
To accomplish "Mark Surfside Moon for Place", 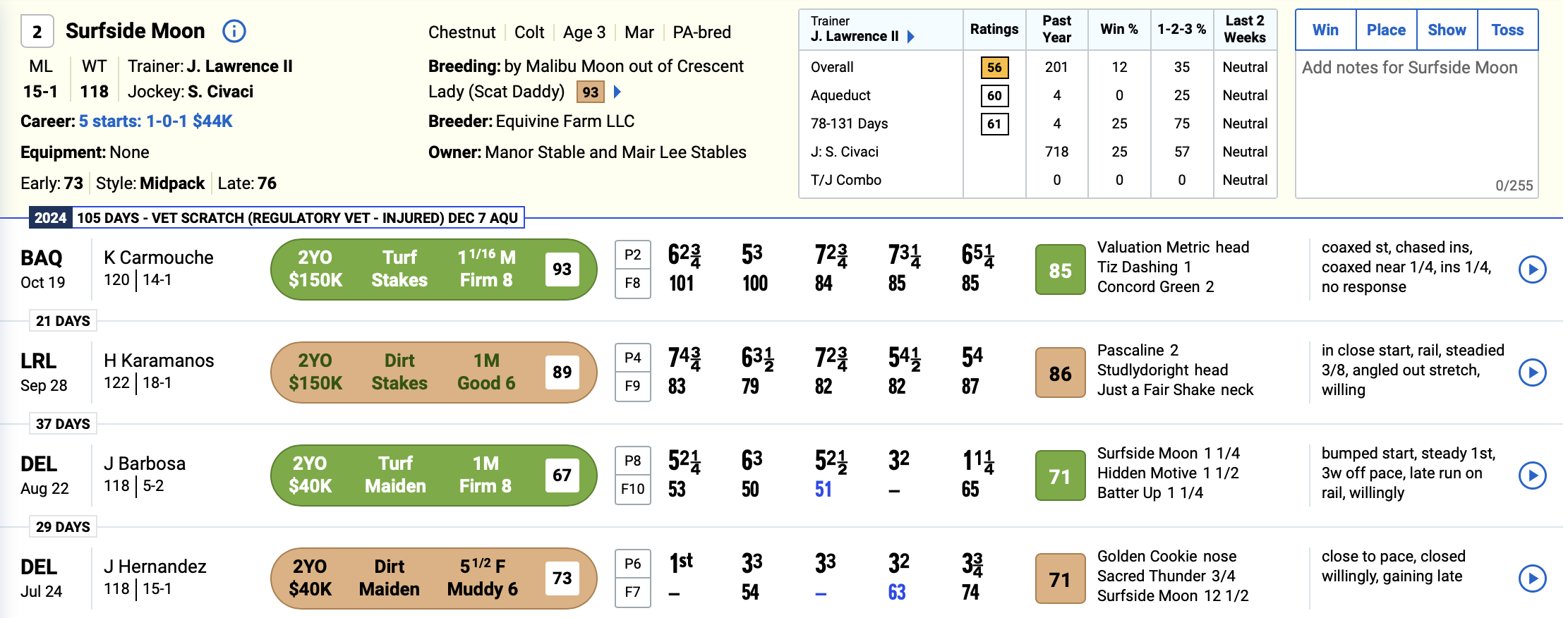I will click(x=1386, y=30).
